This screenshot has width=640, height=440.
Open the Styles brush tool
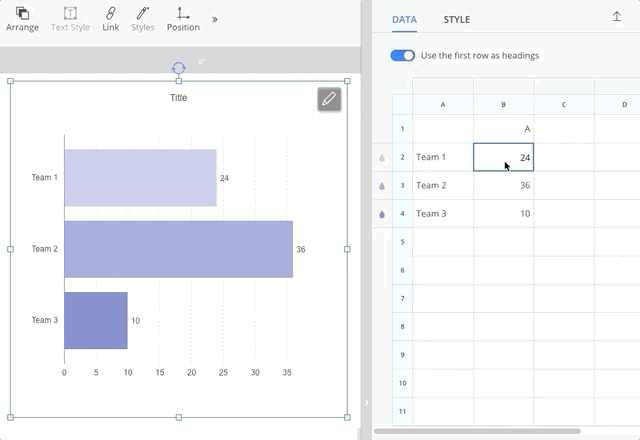pos(143,18)
